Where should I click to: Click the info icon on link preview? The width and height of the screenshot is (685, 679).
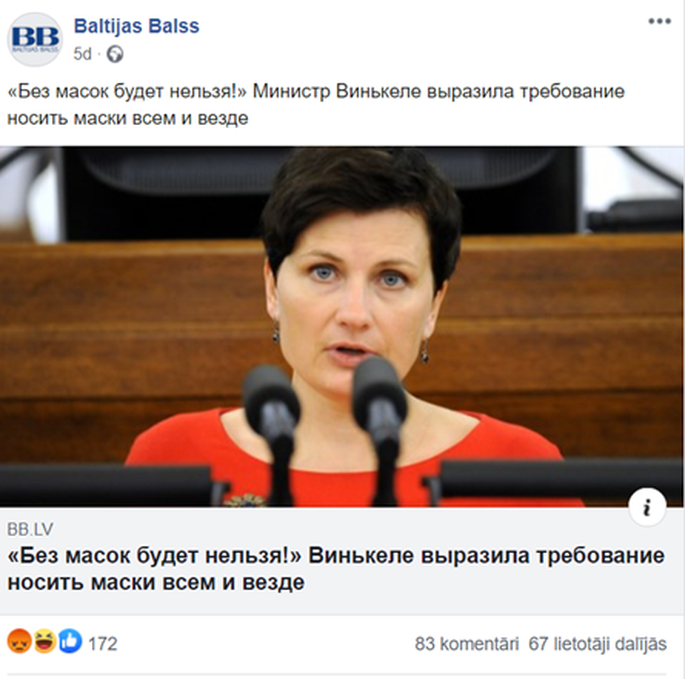[647, 507]
